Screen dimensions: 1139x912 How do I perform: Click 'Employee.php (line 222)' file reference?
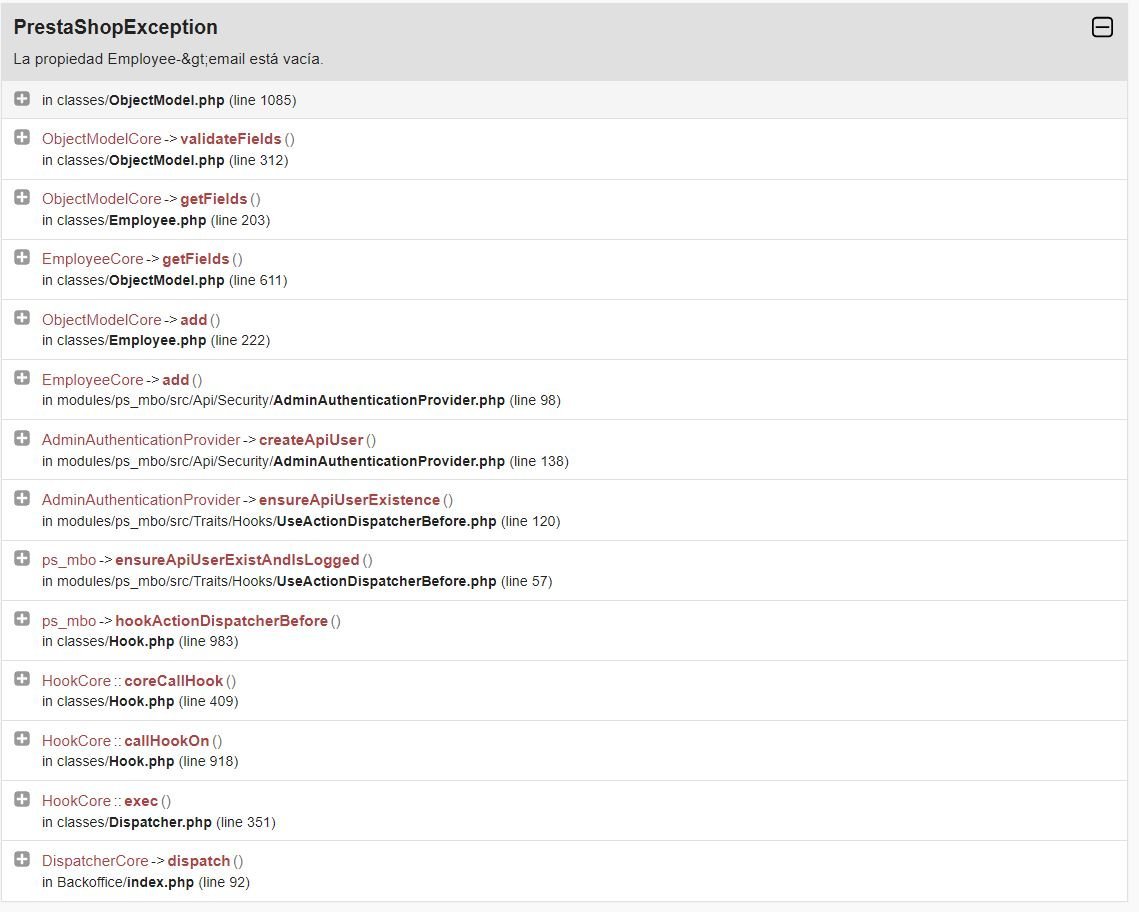click(190, 341)
